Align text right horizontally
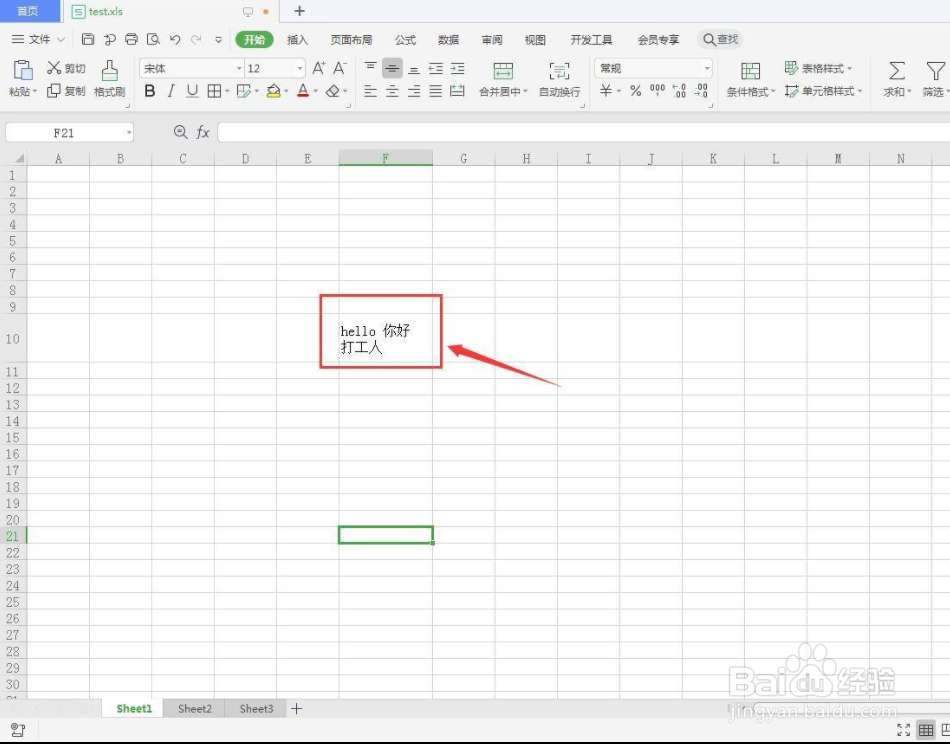The height and width of the screenshot is (744, 950). tap(414, 91)
